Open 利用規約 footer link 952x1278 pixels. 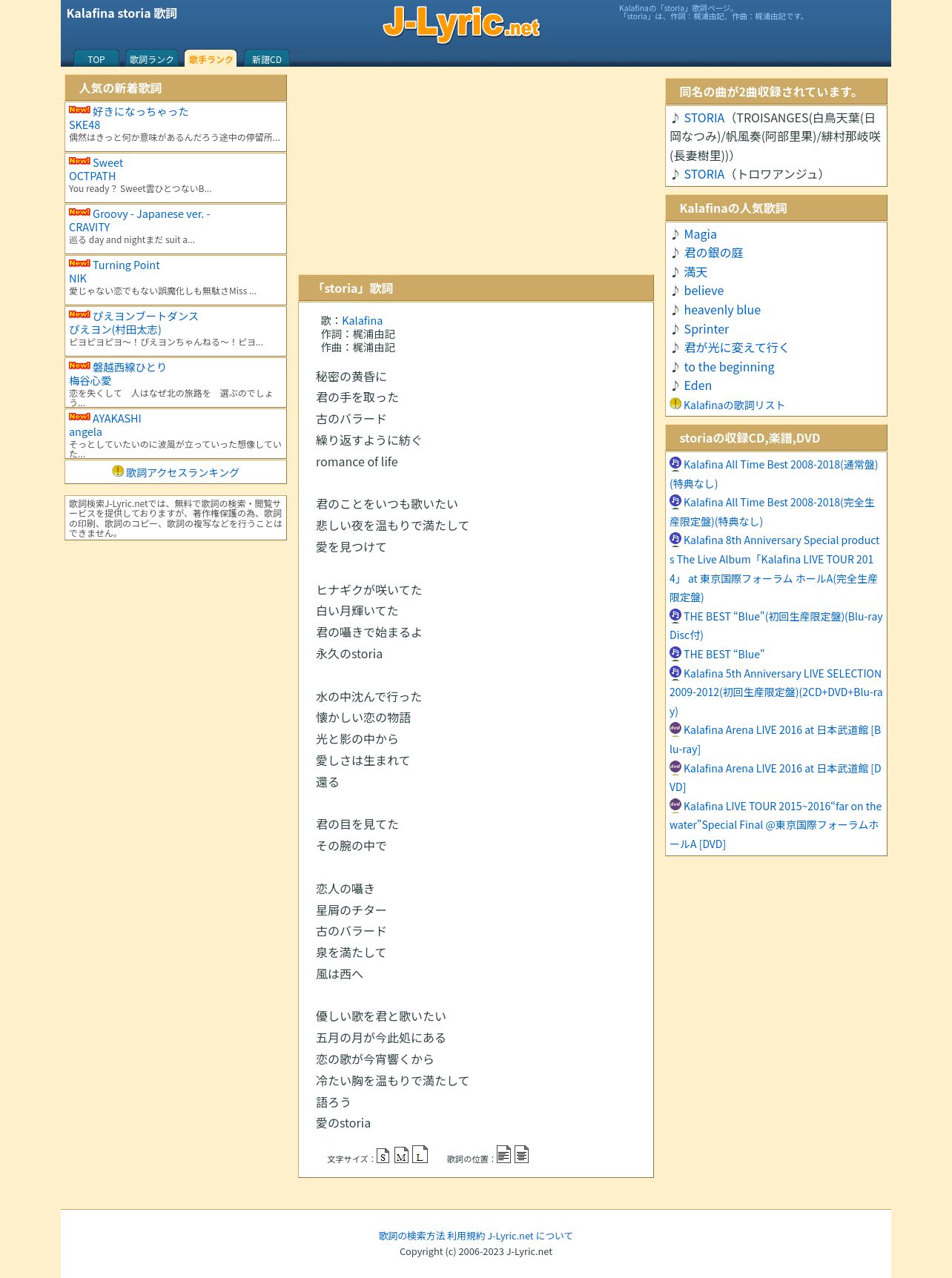click(x=466, y=1236)
